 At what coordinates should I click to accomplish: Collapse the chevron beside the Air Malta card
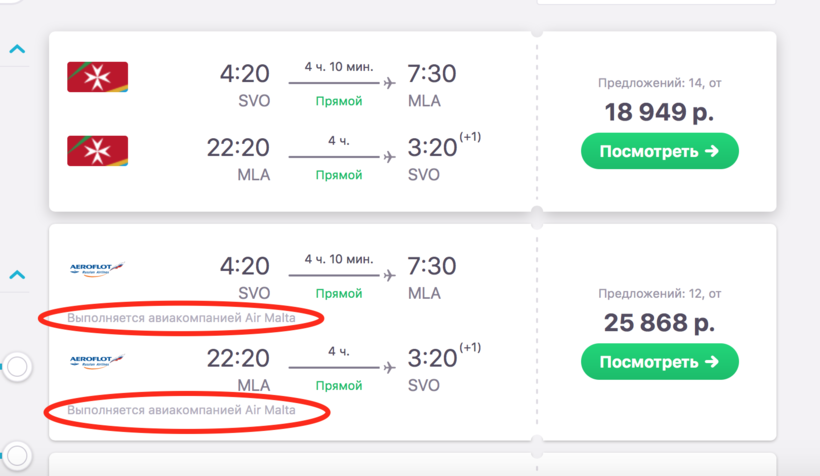coord(17,48)
